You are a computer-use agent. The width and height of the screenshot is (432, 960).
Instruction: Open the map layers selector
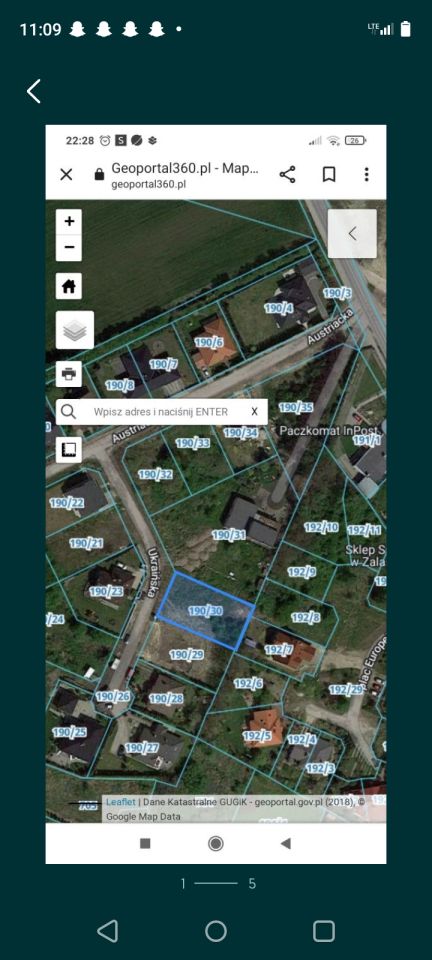(75, 330)
